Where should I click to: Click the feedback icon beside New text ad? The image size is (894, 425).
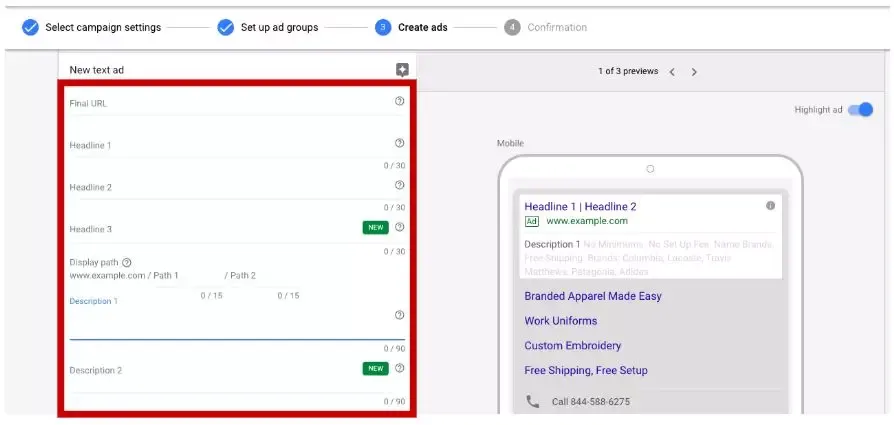403,70
